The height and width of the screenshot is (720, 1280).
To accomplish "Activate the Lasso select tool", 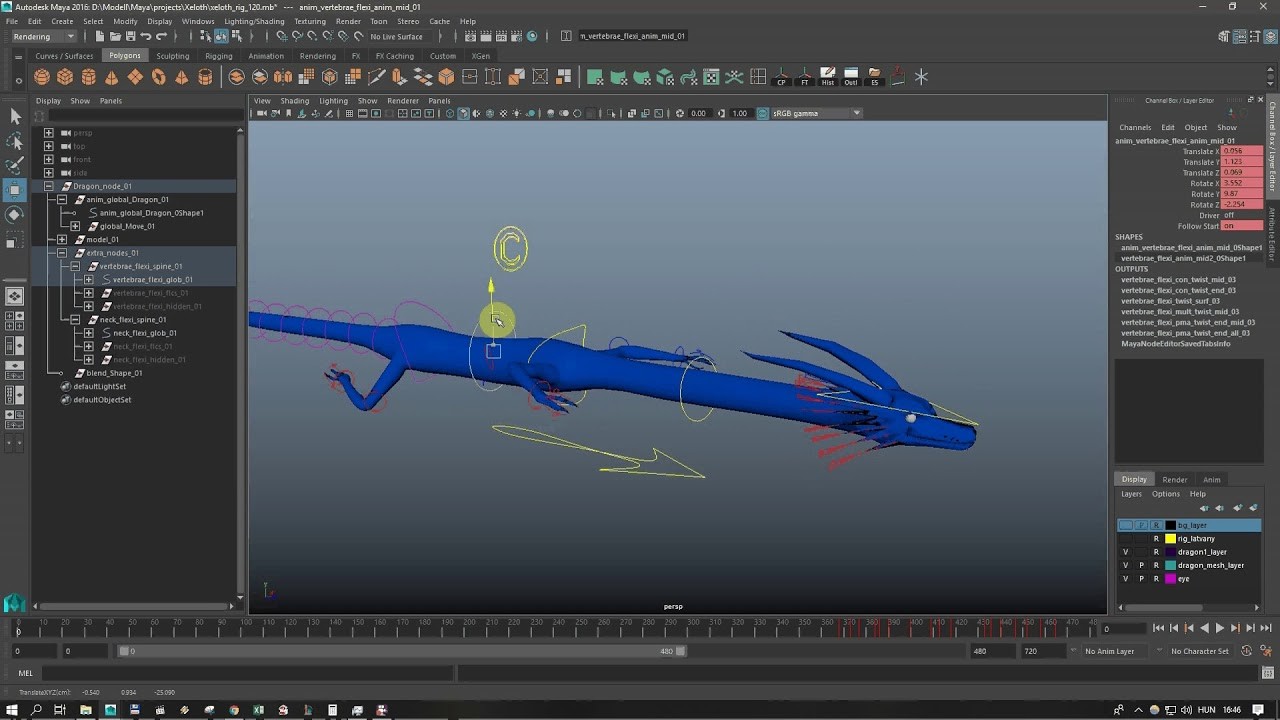I will pyautogui.click(x=15, y=141).
